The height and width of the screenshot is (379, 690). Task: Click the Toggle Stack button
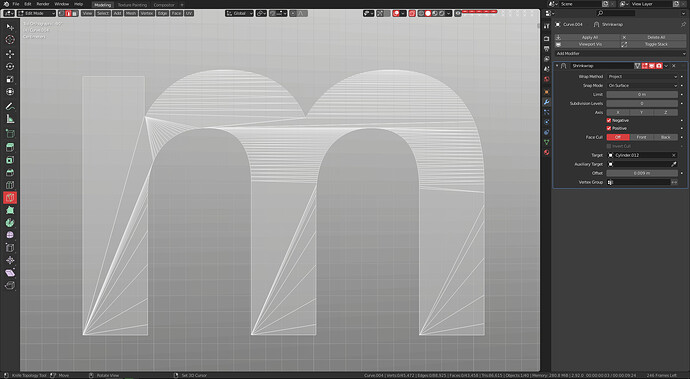click(653, 44)
